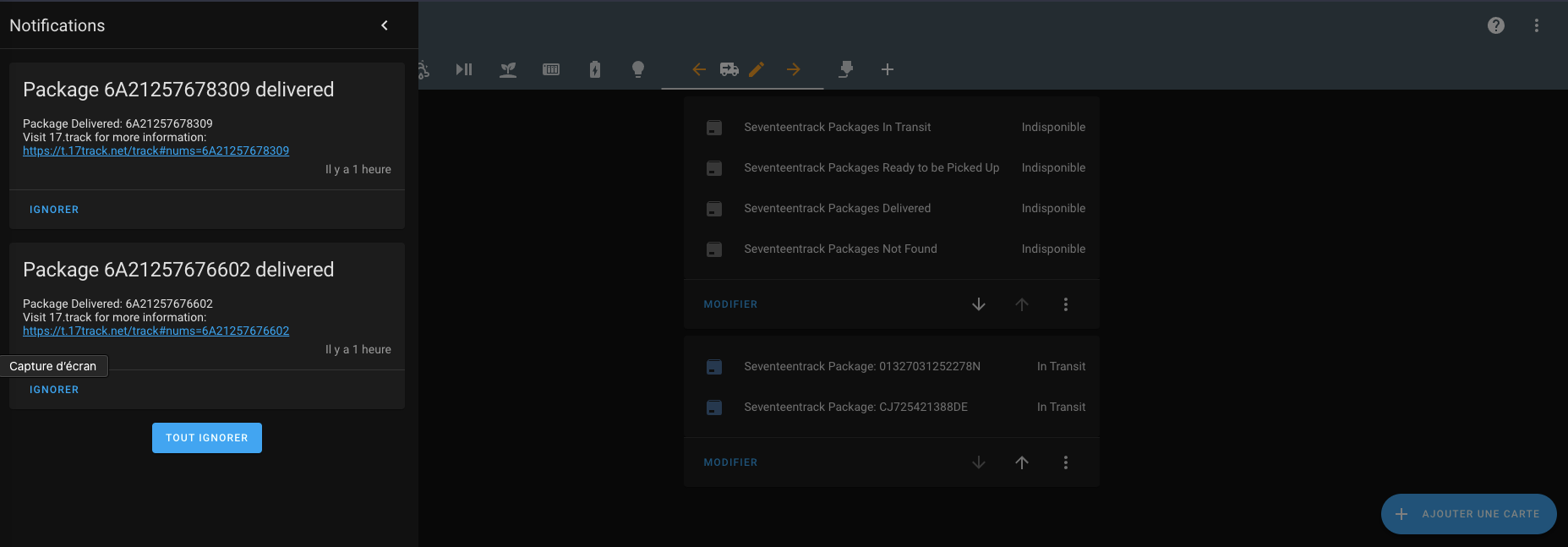Open options menu of the Packages Delivered card
This screenshot has width=1568, height=547.
[1065, 304]
